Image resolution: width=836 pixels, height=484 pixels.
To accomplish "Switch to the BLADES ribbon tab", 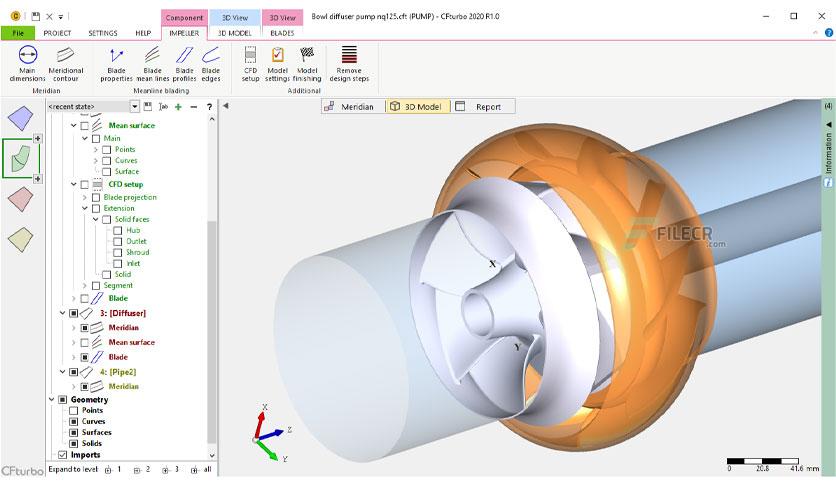I will point(282,33).
